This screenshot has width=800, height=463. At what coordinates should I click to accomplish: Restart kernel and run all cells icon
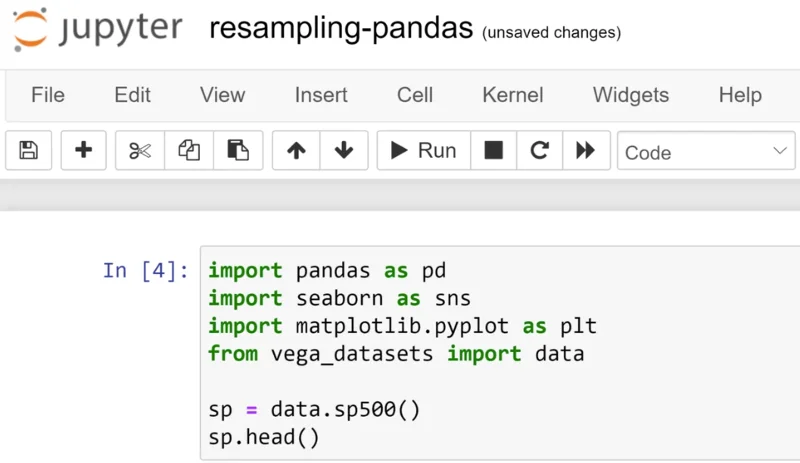(x=586, y=150)
